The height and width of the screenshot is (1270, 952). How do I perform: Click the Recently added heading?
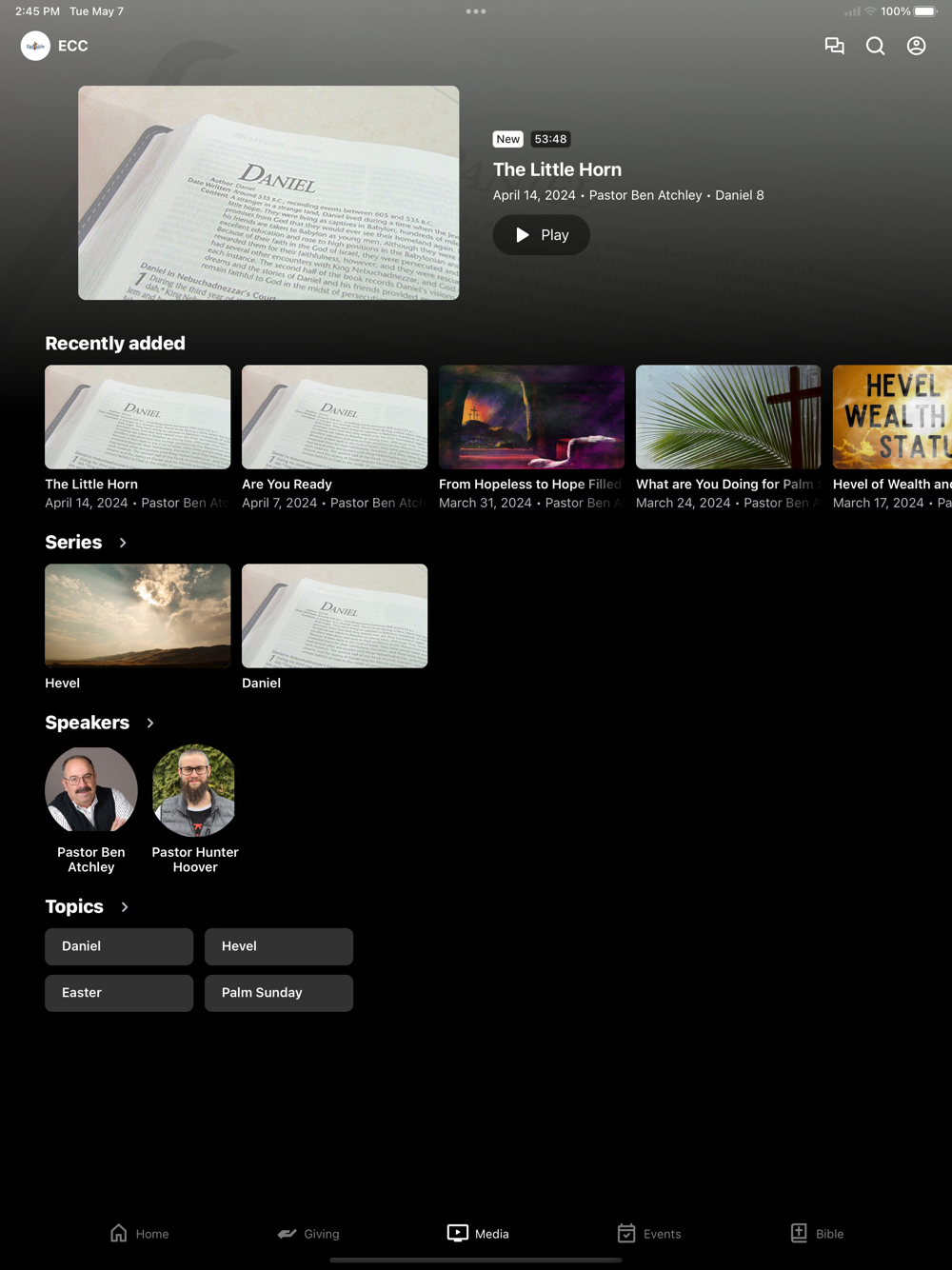tap(115, 344)
